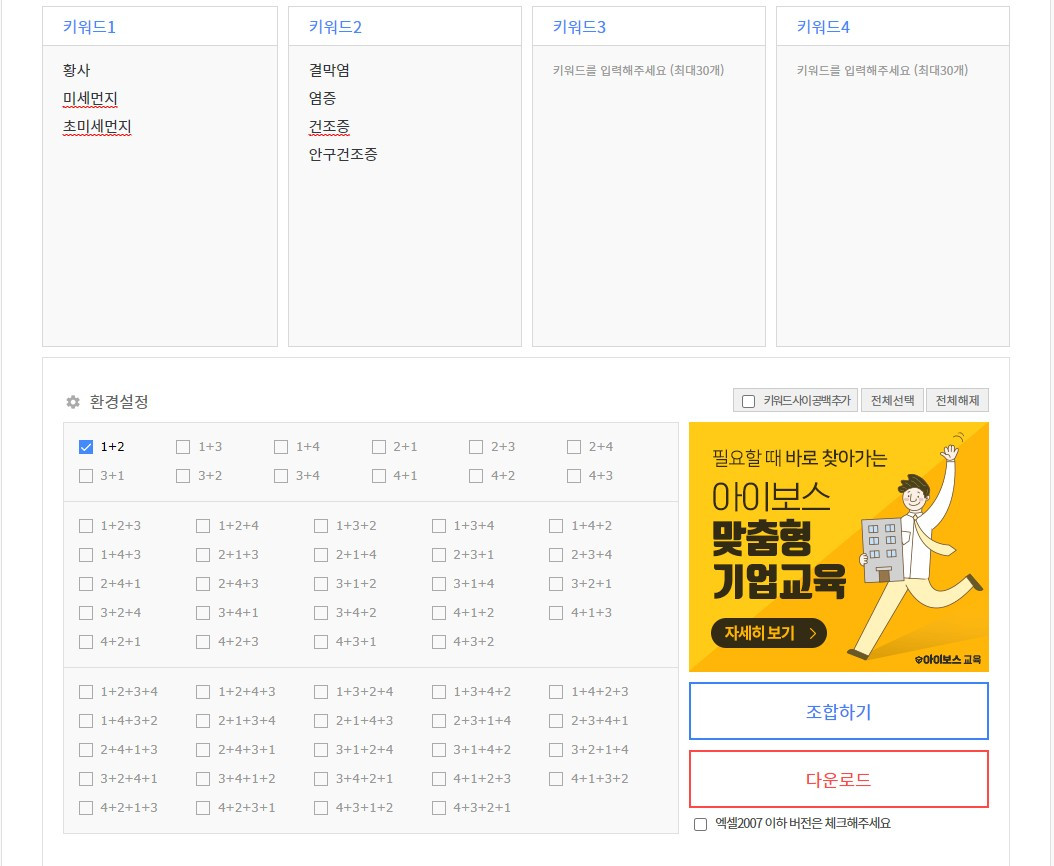This screenshot has width=1054, height=866.
Task: Select the 1+4+2+3 combination checkbox
Action: [556, 692]
